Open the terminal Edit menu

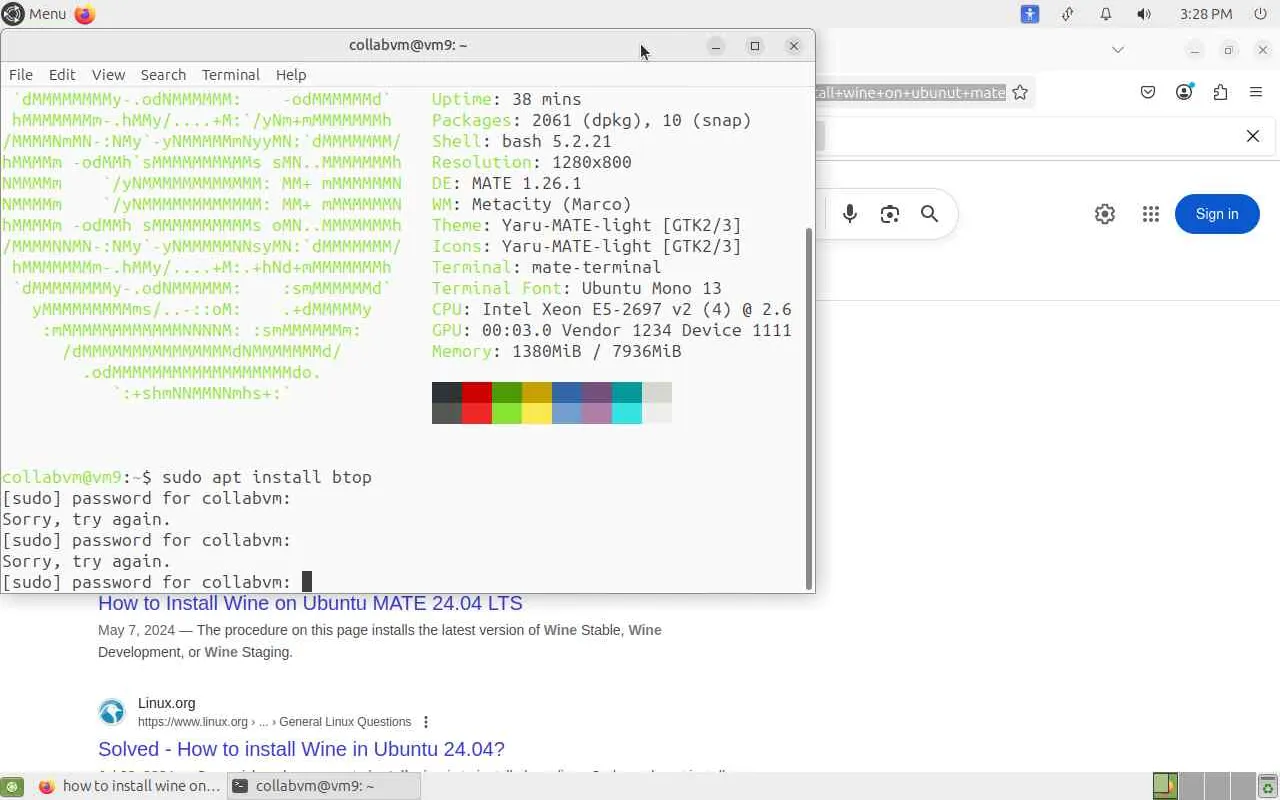pos(62,75)
